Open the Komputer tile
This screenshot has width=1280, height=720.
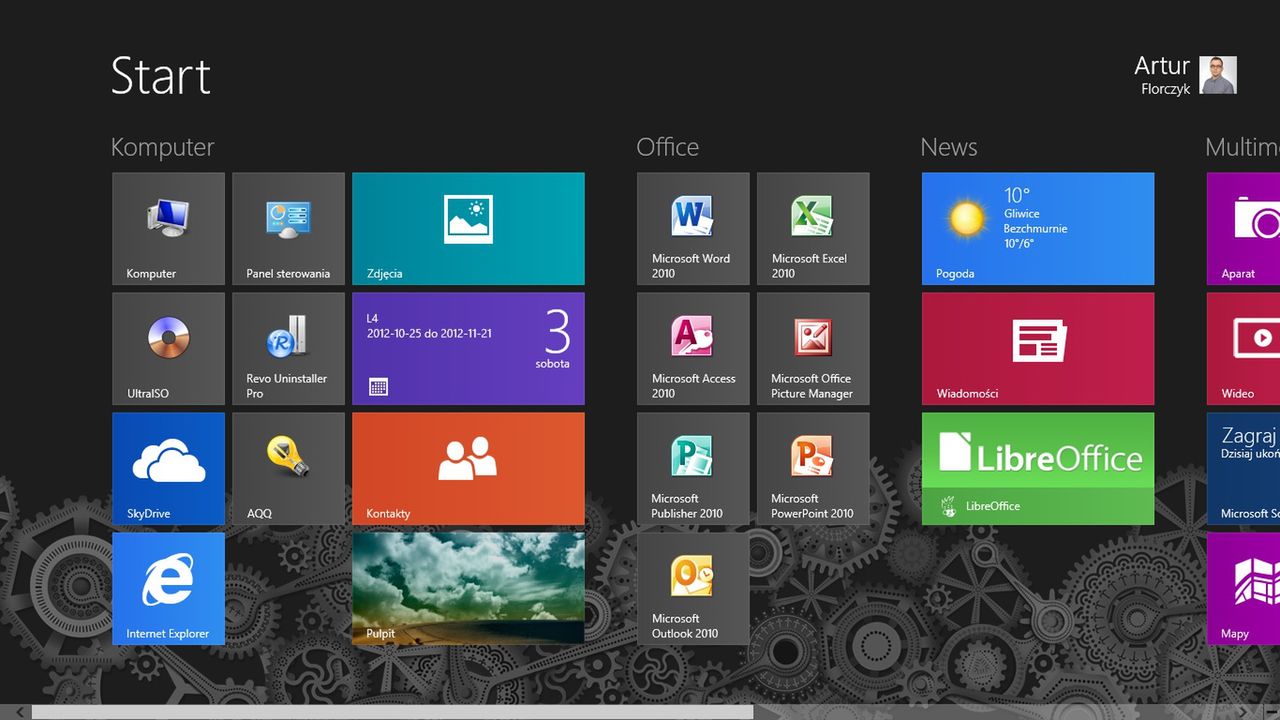(168, 229)
